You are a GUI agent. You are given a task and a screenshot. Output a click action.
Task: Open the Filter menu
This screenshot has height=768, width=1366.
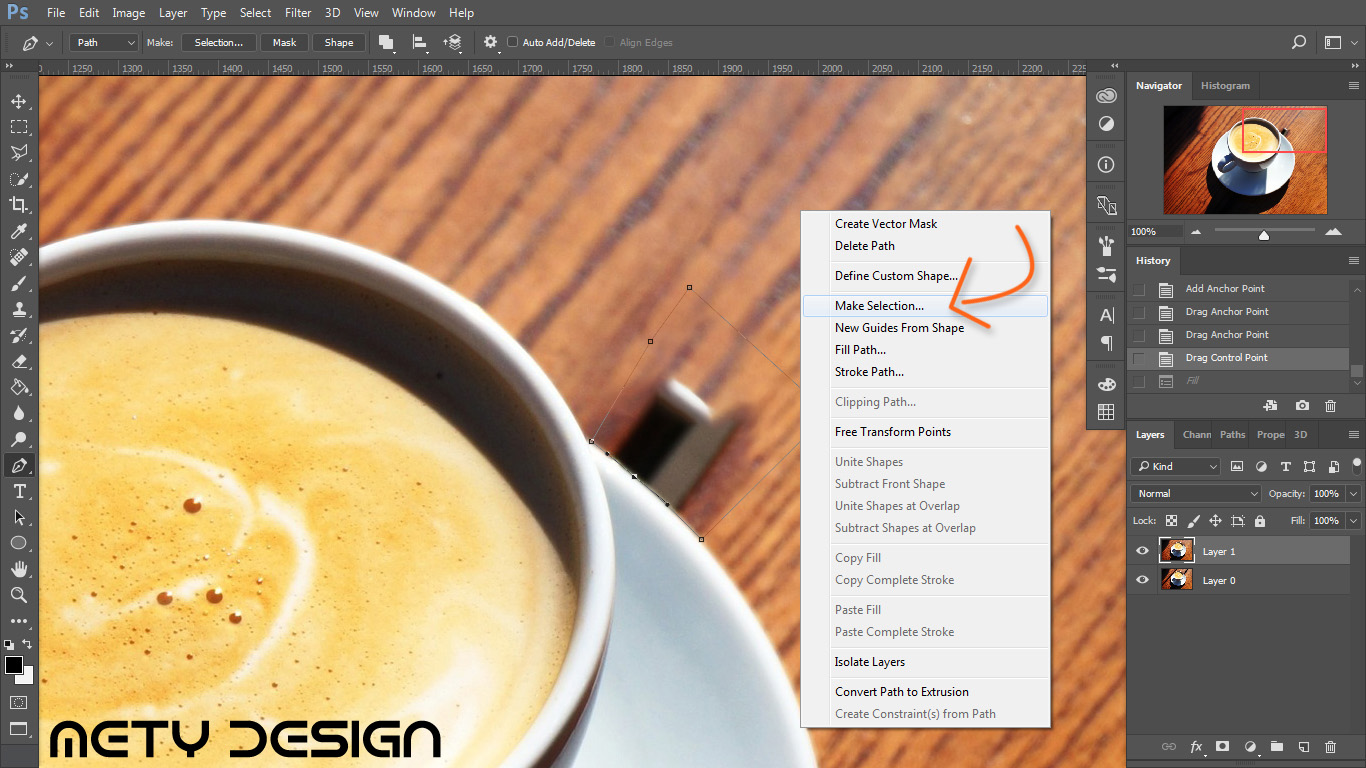pyautogui.click(x=298, y=13)
